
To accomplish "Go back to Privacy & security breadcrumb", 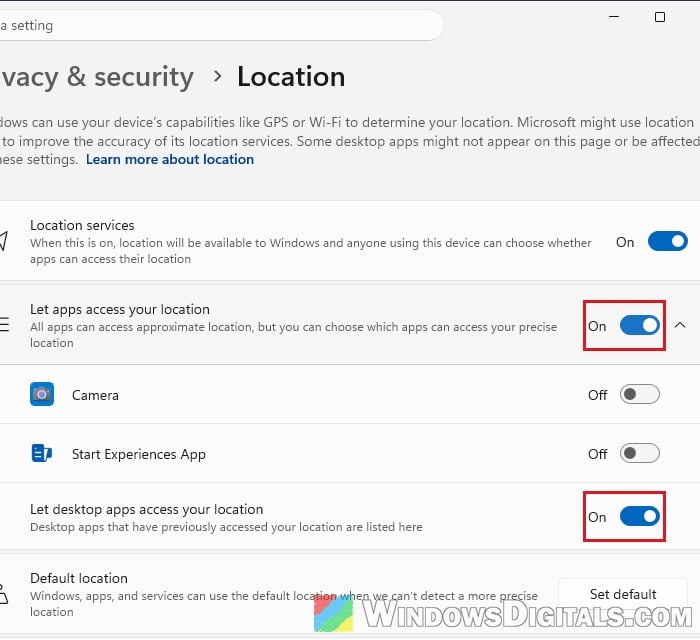I will click(97, 77).
